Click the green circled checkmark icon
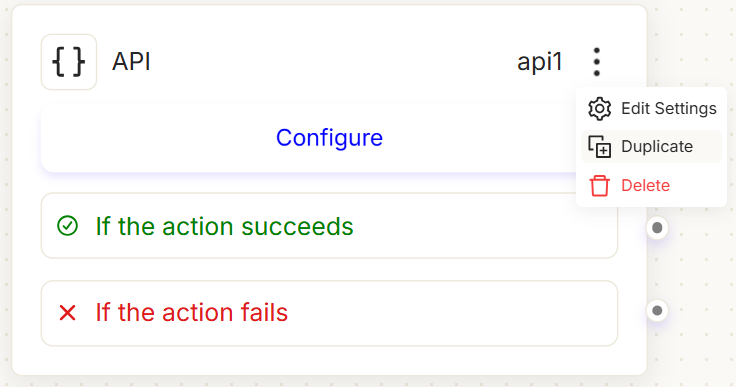The height and width of the screenshot is (387, 736). click(x=68, y=225)
